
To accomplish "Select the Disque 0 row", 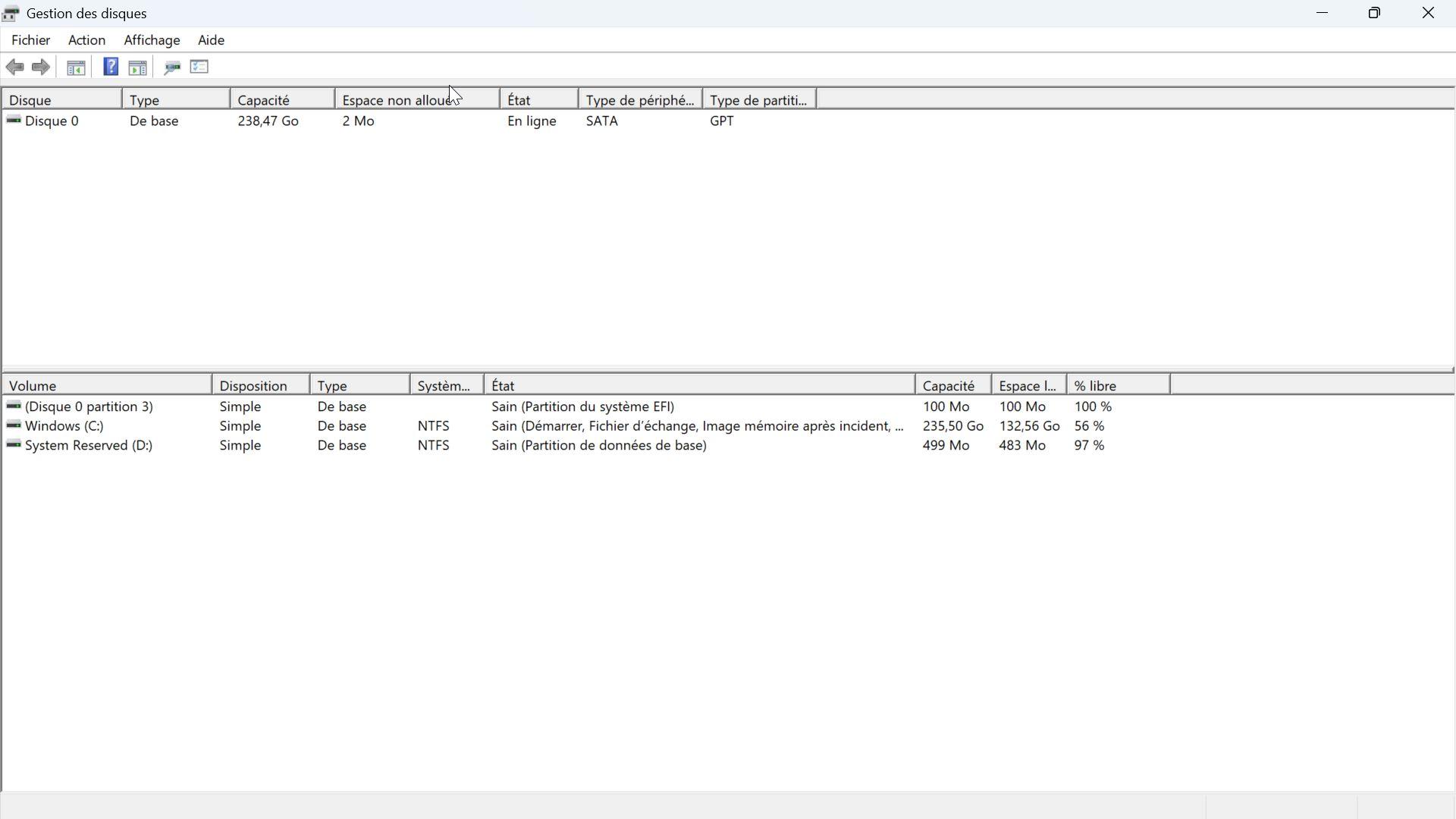I will pyautogui.click(x=52, y=121).
